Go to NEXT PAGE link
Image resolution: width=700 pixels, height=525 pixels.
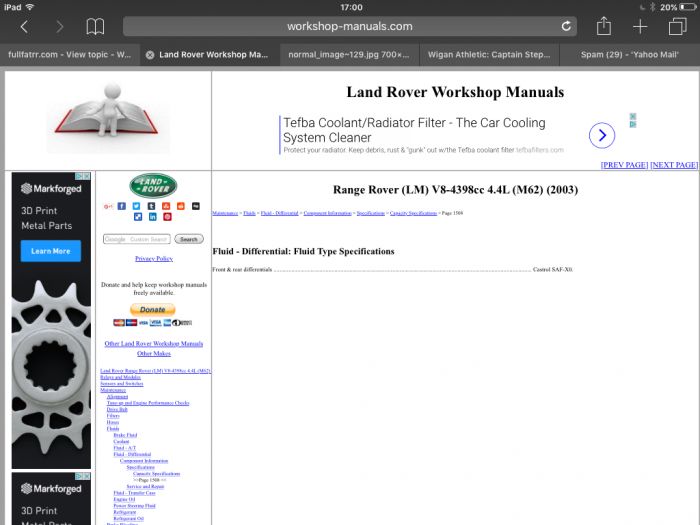[x=674, y=165]
